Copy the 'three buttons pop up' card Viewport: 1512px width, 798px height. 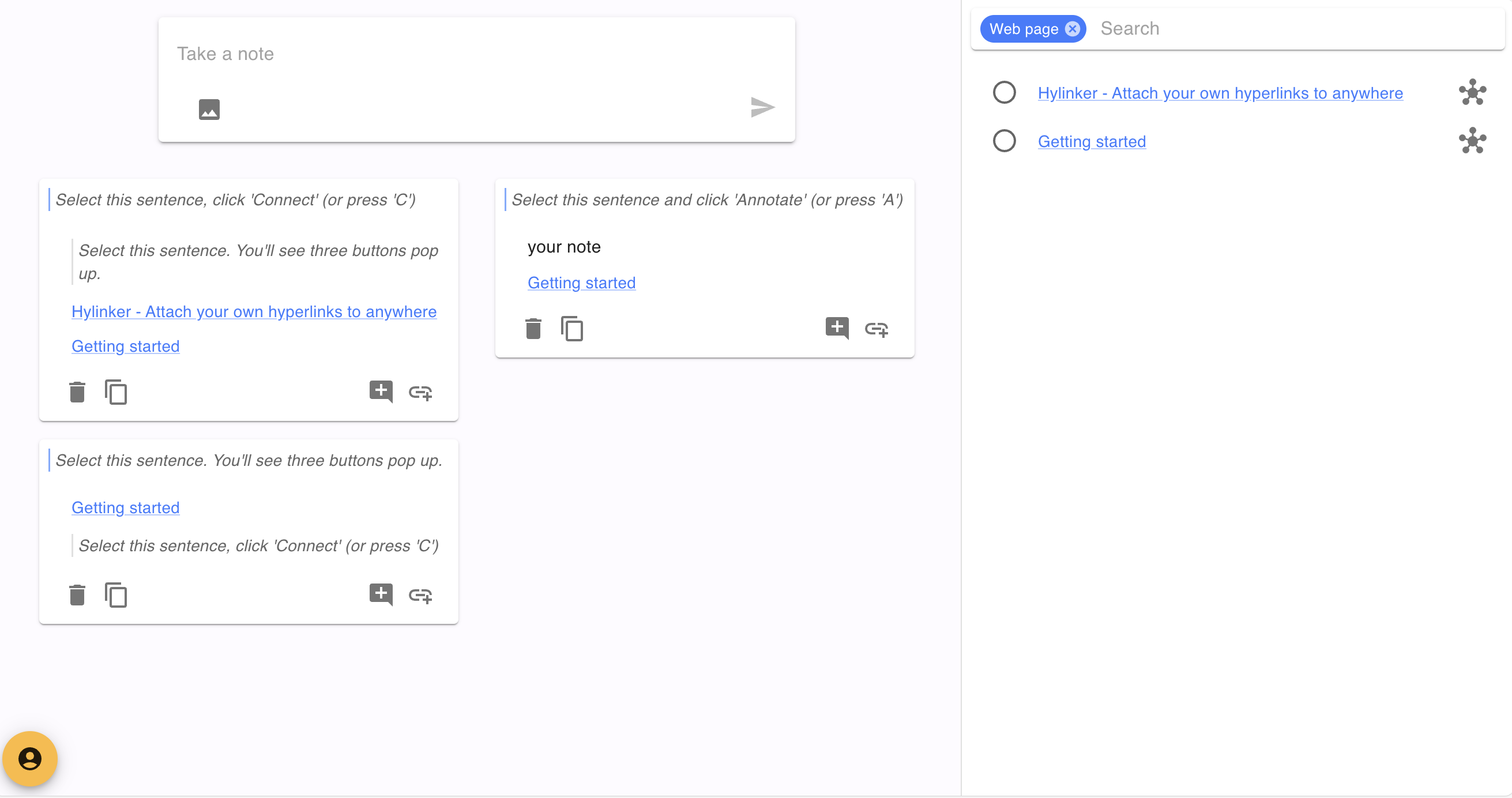[x=116, y=595]
